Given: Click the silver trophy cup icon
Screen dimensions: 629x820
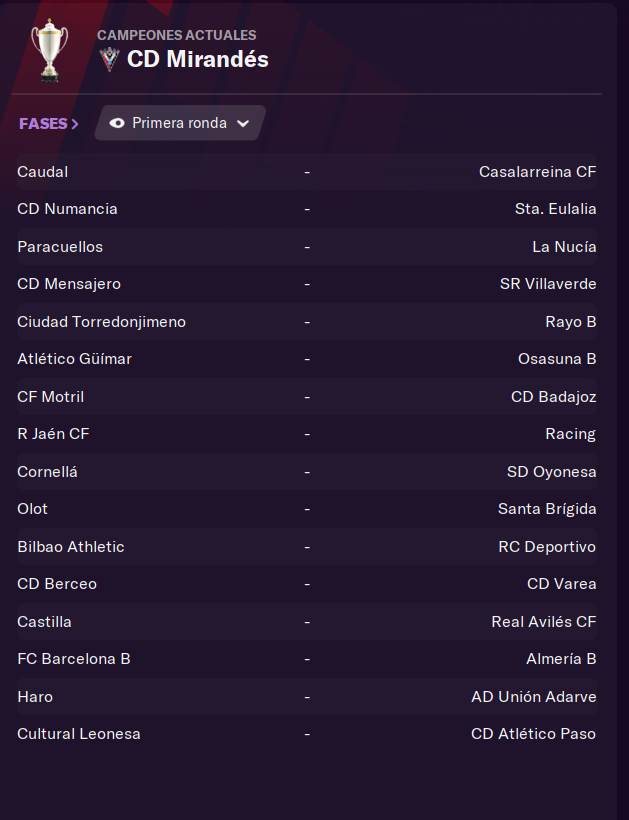Looking at the screenshot, I should click(x=50, y=50).
